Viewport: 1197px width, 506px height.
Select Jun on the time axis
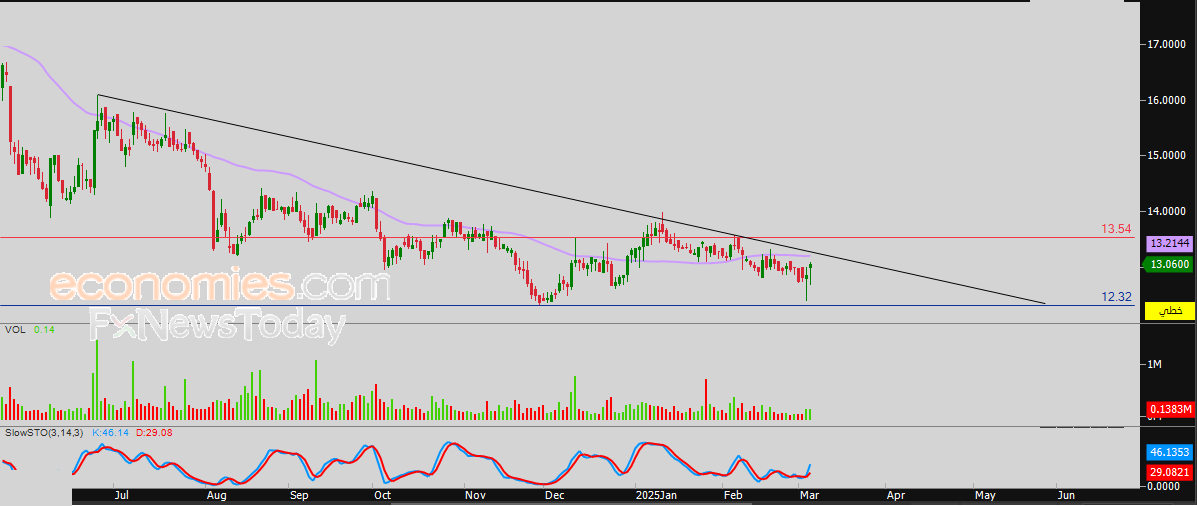pos(1066,496)
